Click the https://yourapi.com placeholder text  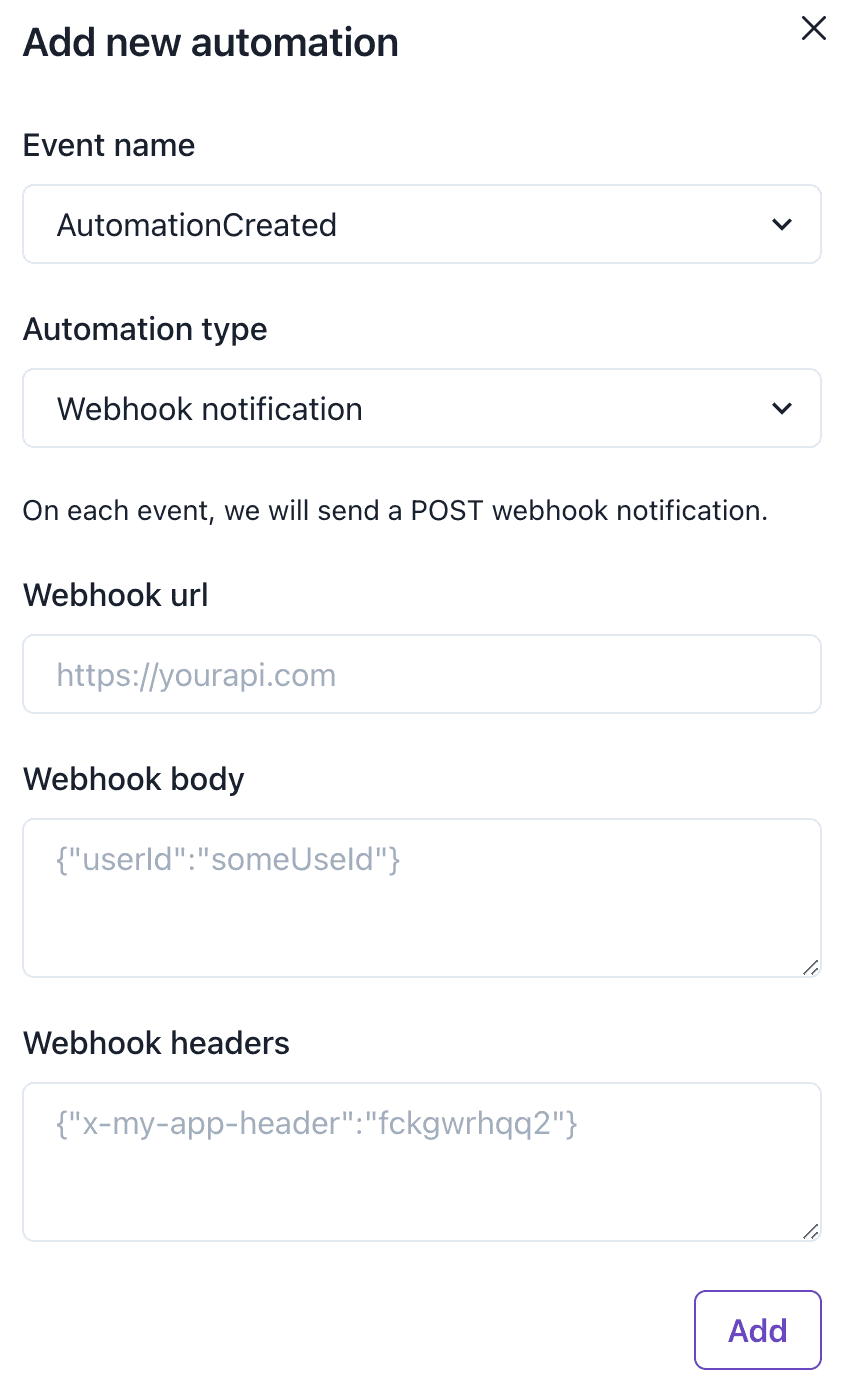[196, 675]
